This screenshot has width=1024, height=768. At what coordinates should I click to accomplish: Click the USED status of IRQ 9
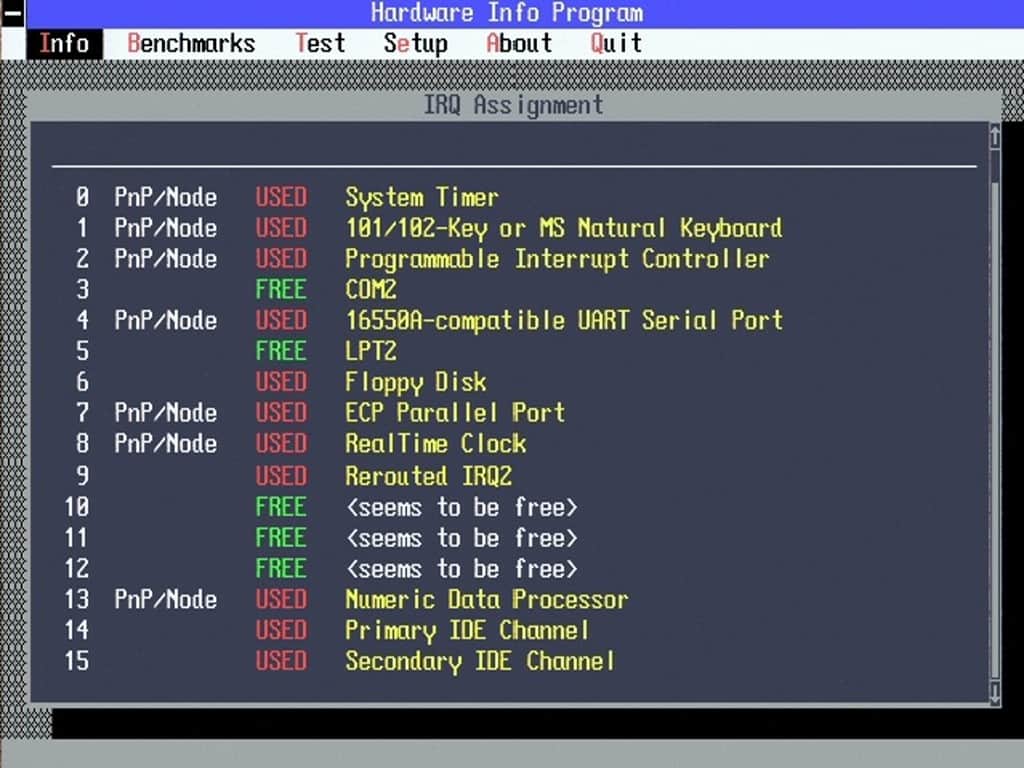(281, 475)
